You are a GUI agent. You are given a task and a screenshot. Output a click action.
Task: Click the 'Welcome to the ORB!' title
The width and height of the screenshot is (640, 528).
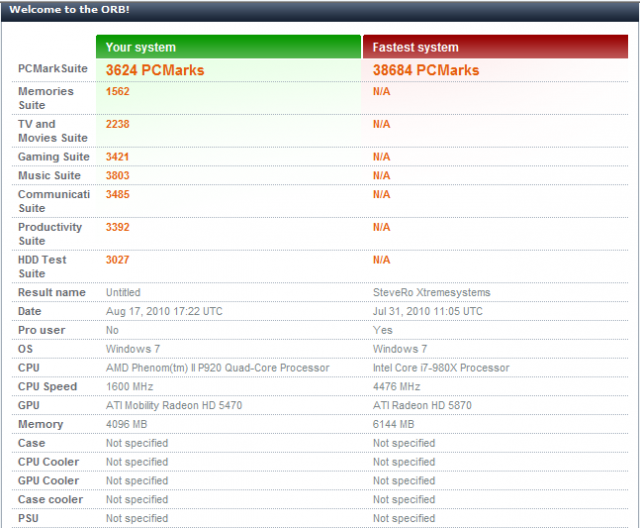pos(69,9)
